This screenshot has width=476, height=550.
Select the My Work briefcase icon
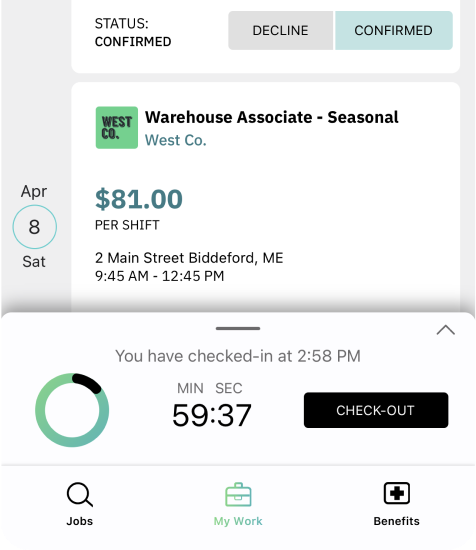tap(238, 494)
